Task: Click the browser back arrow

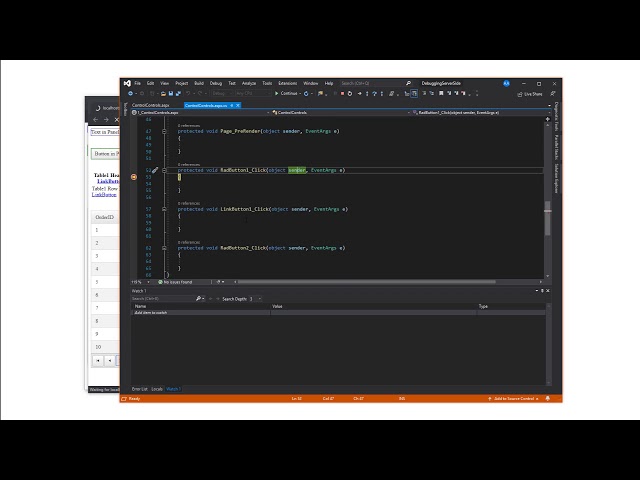Action: (95, 119)
